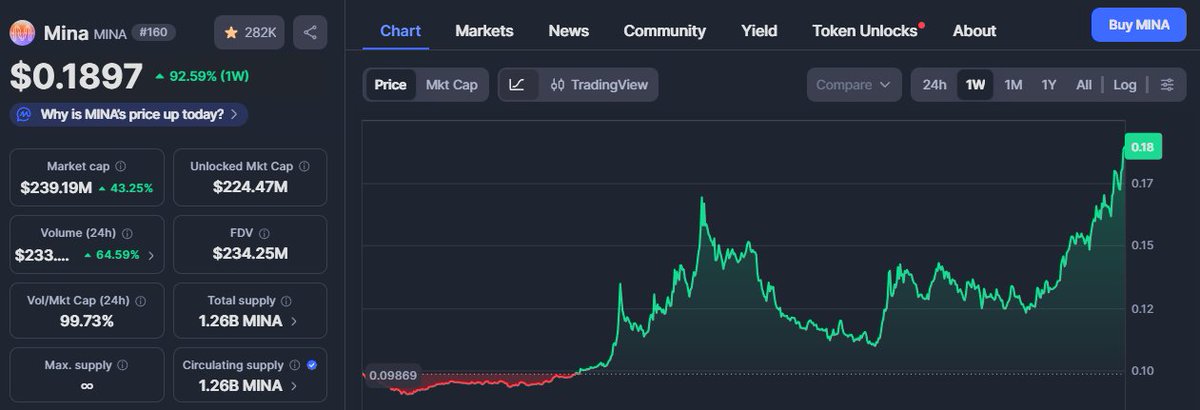Image resolution: width=1200 pixels, height=410 pixels.
Task: Click the $239.19M market cap value
Action: point(56,187)
